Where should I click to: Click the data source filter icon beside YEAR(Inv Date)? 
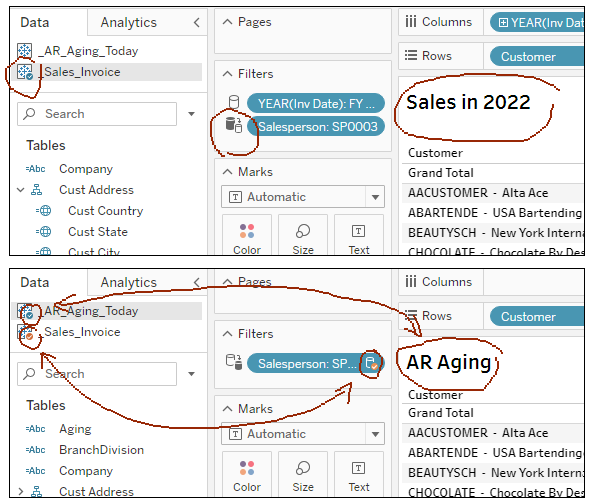(x=234, y=102)
